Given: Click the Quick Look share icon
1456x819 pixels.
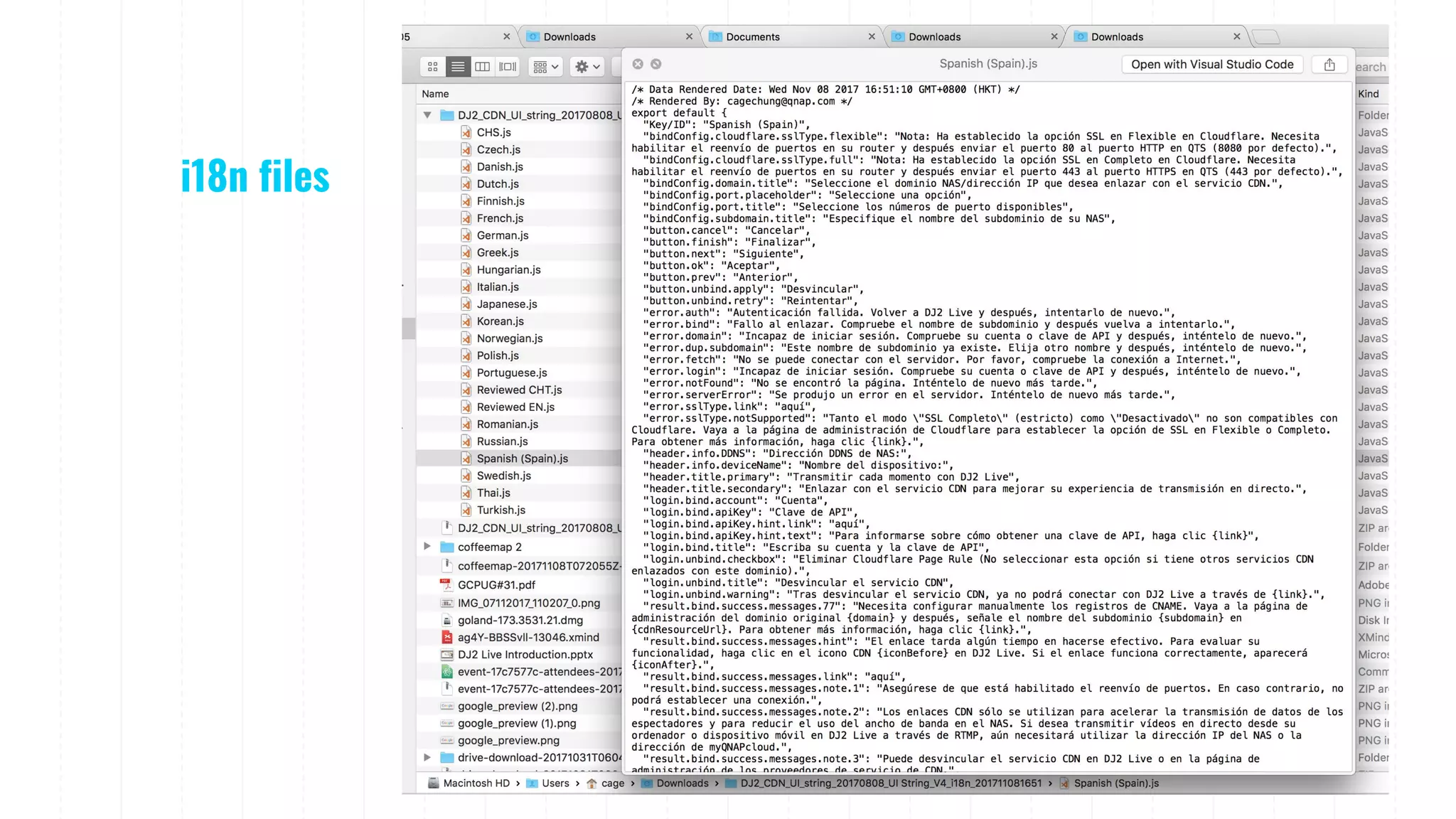Looking at the screenshot, I should point(1329,65).
